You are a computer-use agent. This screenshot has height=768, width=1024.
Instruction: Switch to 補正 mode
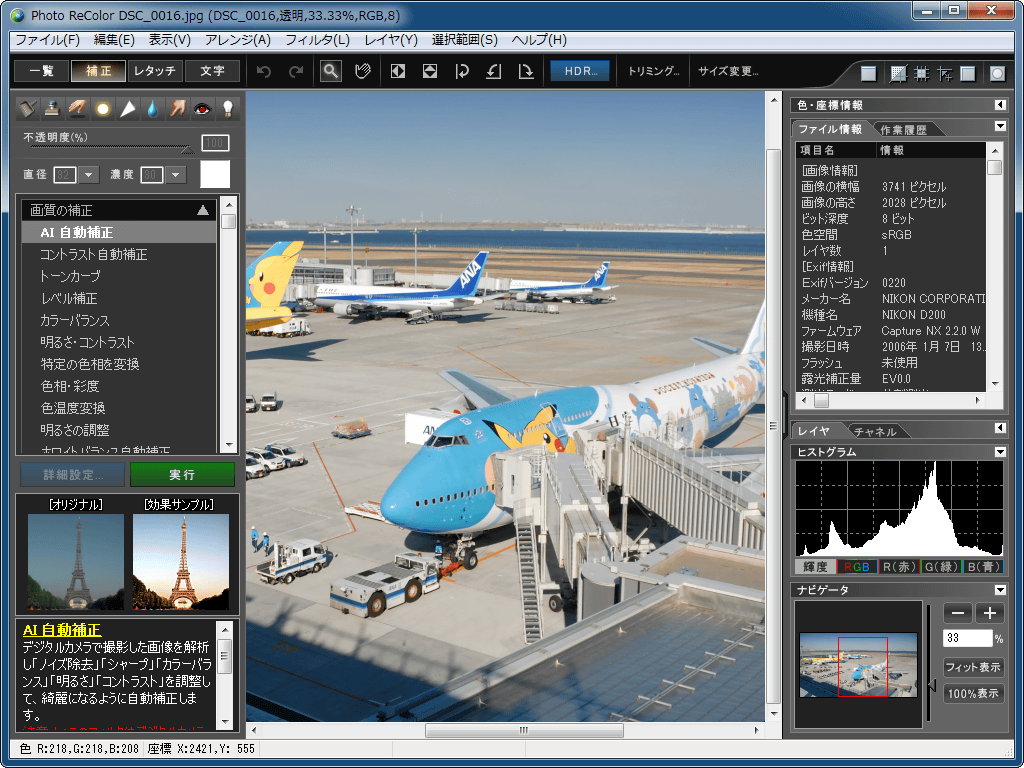point(99,71)
